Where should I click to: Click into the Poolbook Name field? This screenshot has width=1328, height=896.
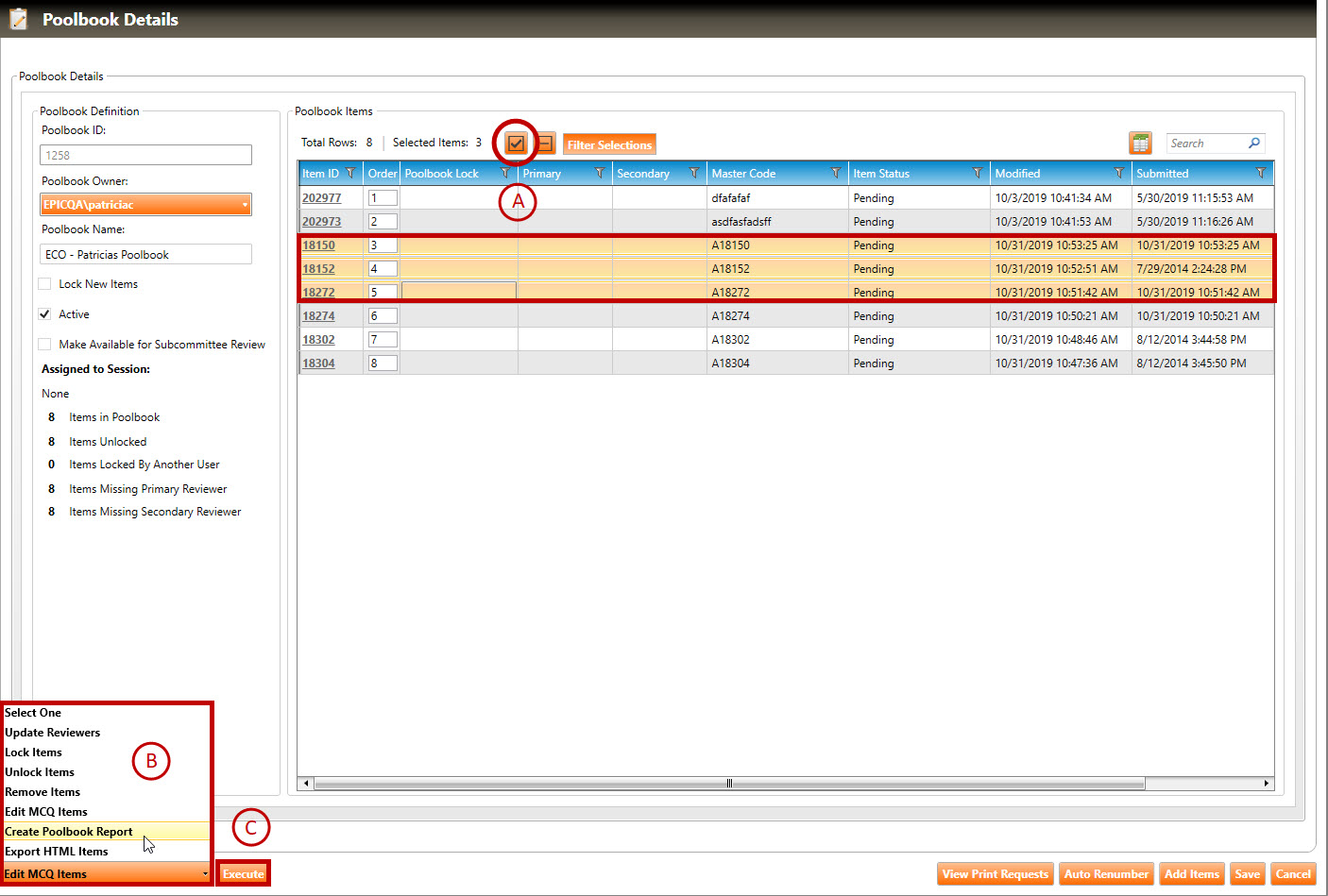point(145,255)
